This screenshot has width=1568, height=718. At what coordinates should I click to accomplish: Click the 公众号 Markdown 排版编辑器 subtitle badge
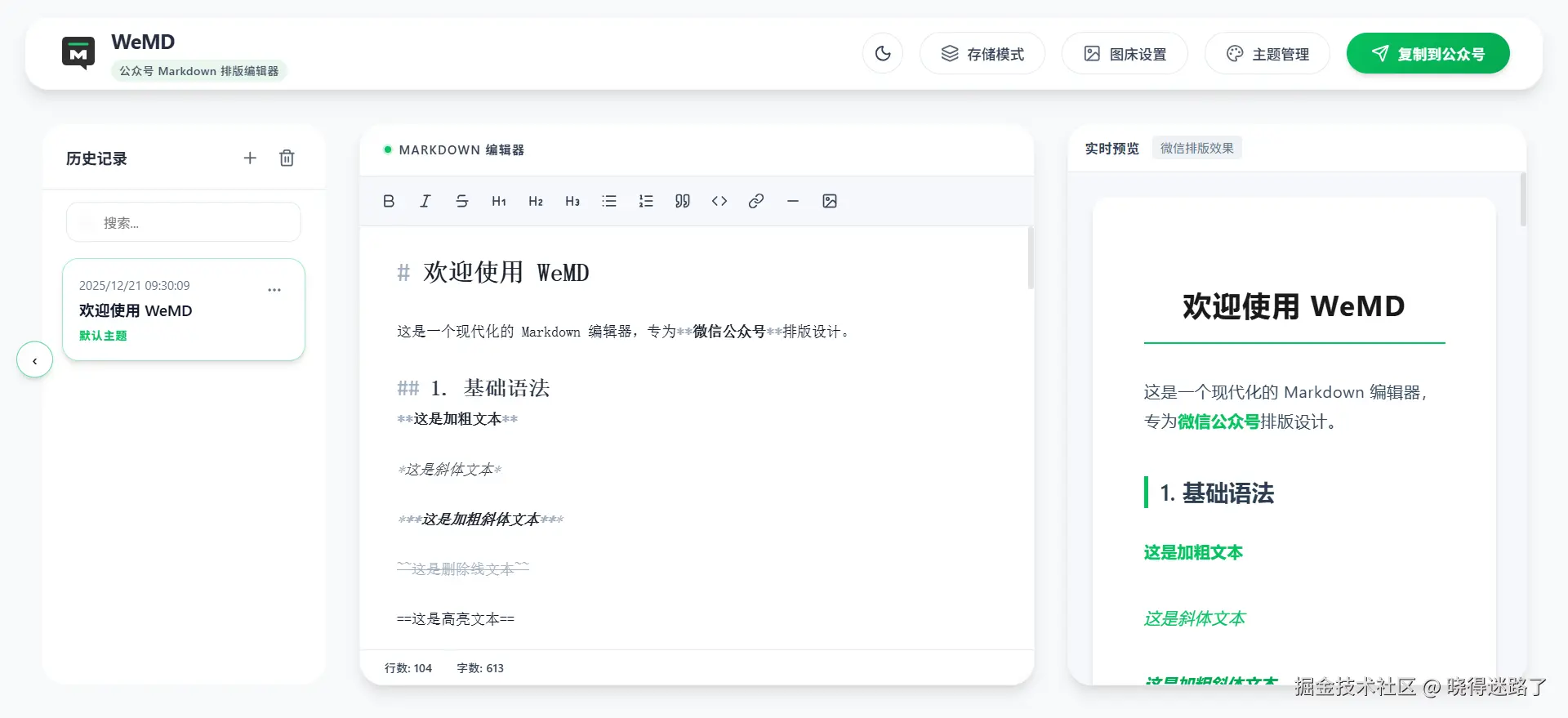click(x=199, y=71)
